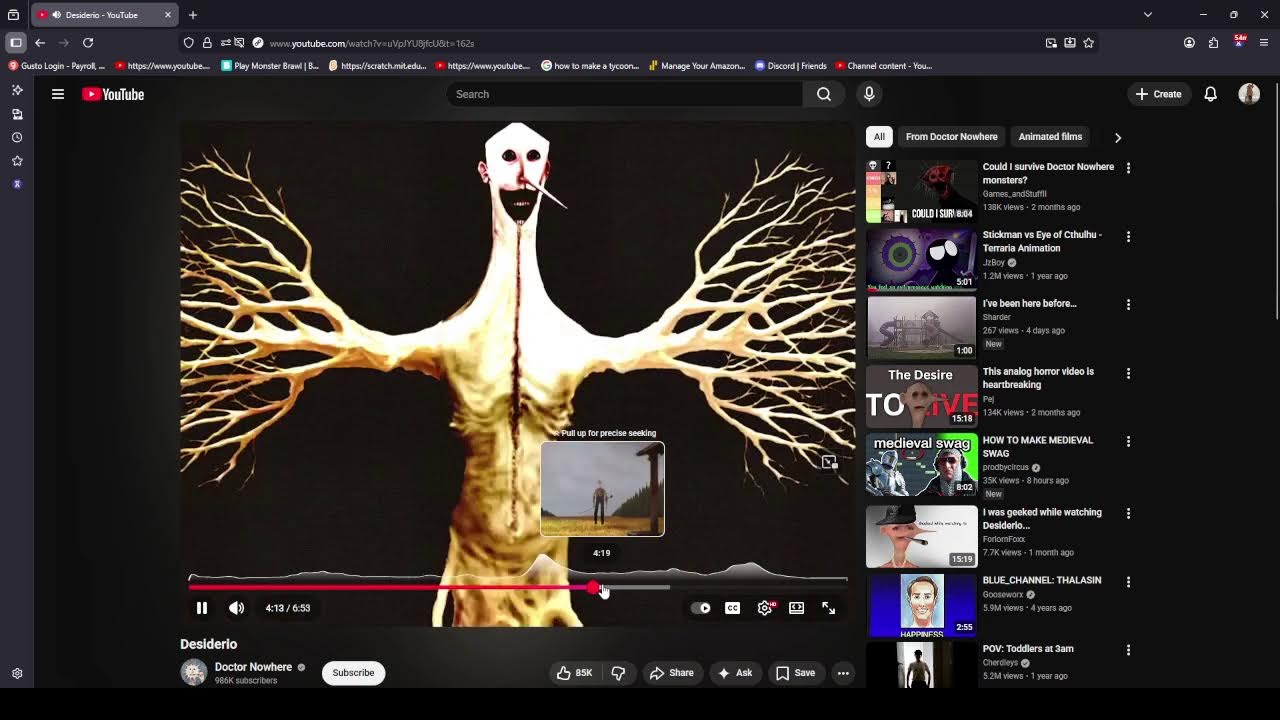The image size is (1280, 720).
Task: Bookmark this page with star icon
Action: click(x=1089, y=43)
